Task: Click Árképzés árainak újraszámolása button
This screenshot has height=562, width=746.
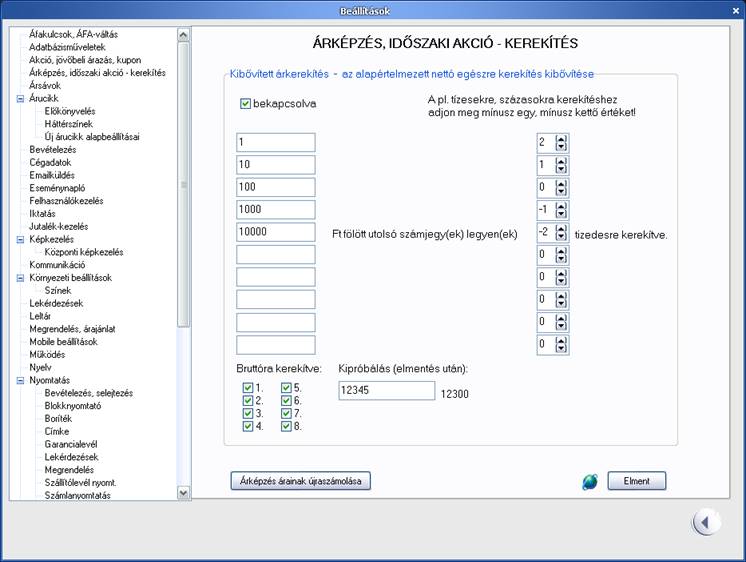Action: click(301, 481)
